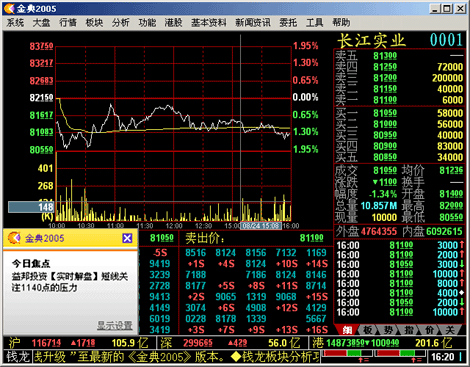Click the 沪 market up-arrow indicator
The height and width of the screenshot is (367, 470).
coord(73,343)
